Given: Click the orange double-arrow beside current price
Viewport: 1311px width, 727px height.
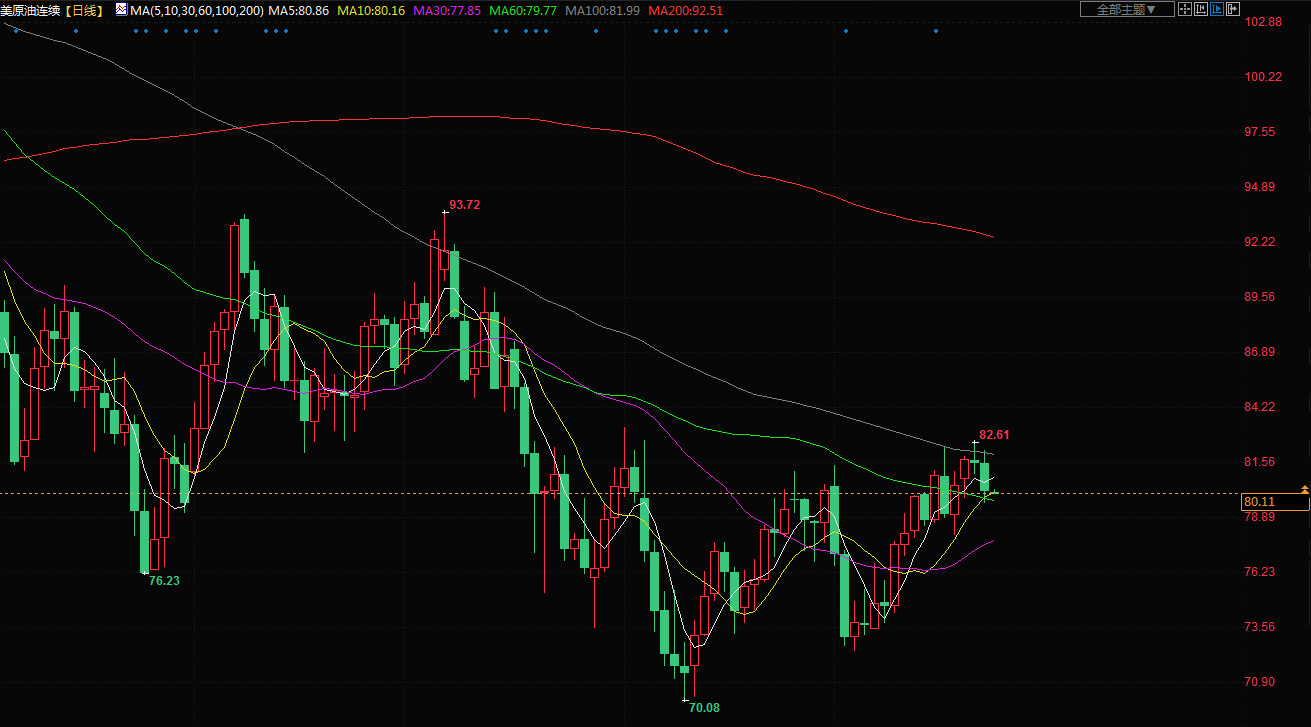Looking at the screenshot, I should [x=1304, y=488].
